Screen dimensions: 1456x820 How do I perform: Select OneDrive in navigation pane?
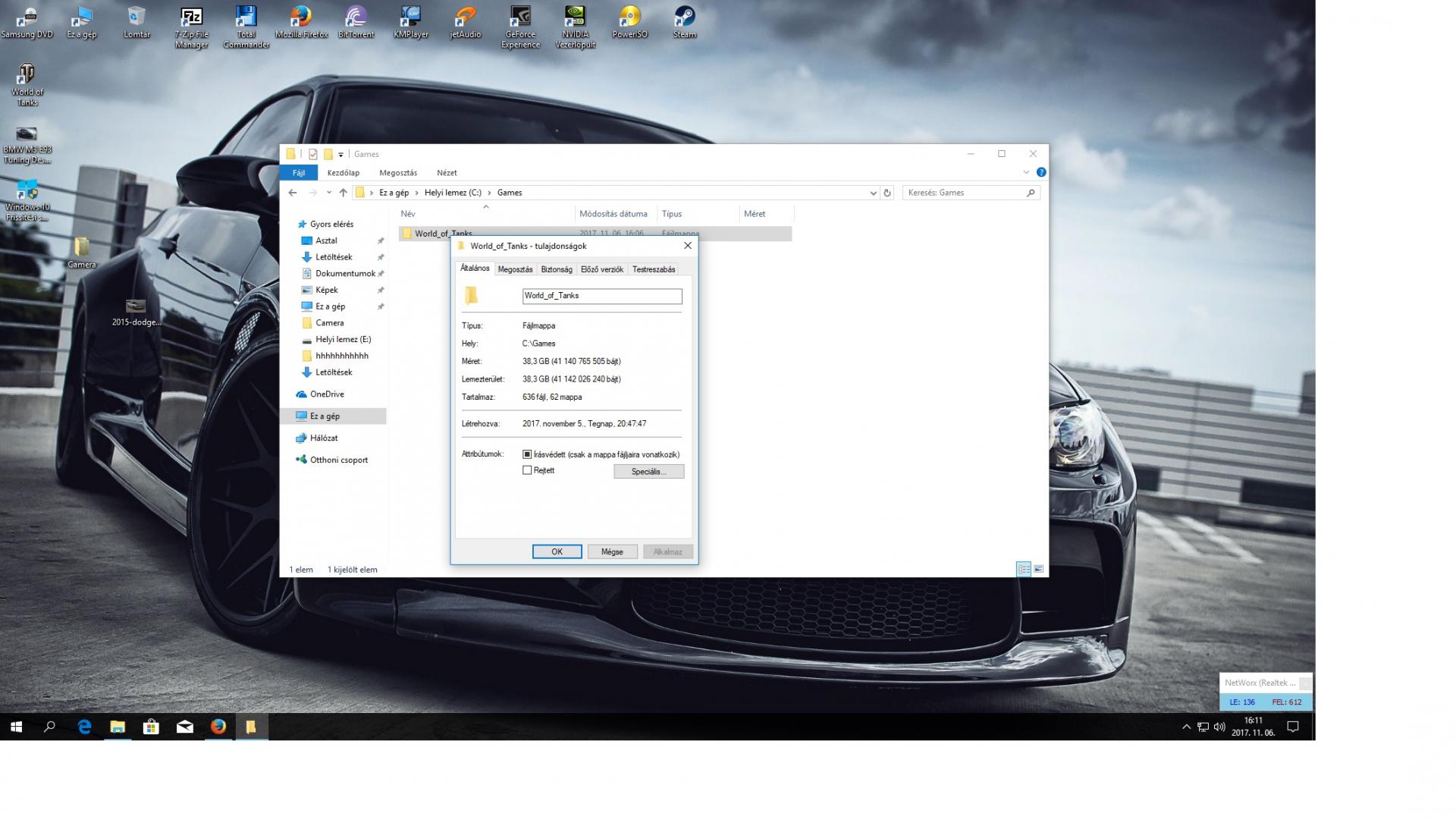click(326, 394)
